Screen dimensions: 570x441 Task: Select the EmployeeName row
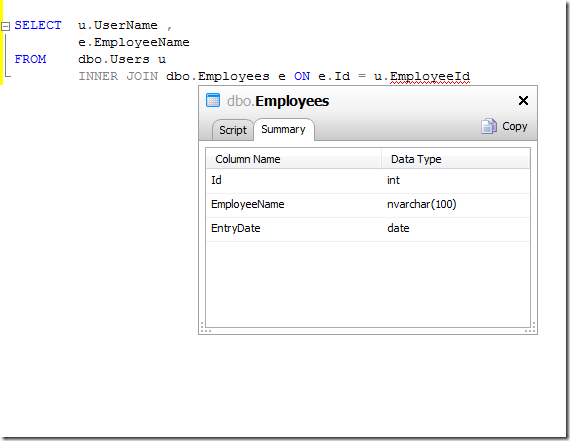tap(368, 204)
